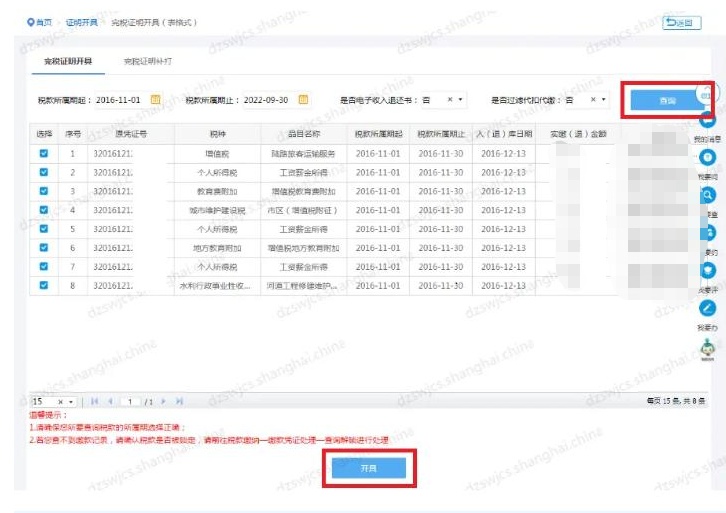Click the 陆路旅客运输服务 cell
This screenshot has height=513, width=726.
pos(304,153)
